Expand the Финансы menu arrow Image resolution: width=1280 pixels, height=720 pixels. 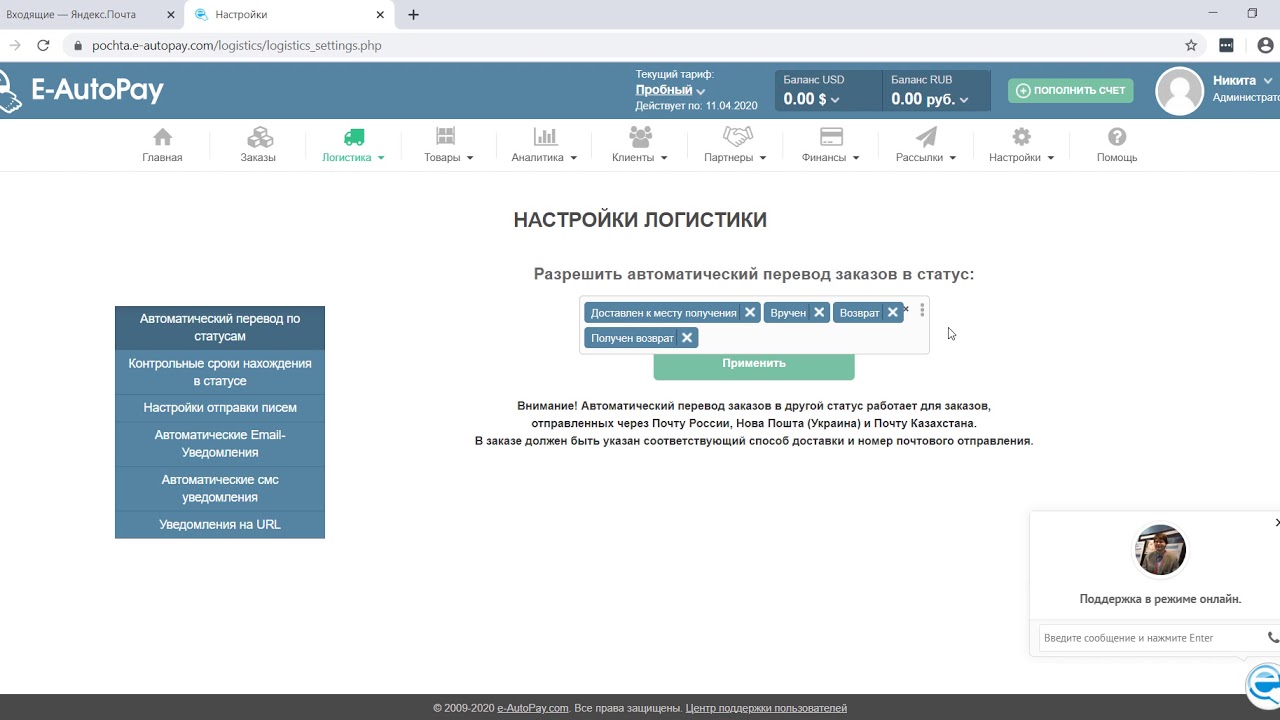click(856, 158)
